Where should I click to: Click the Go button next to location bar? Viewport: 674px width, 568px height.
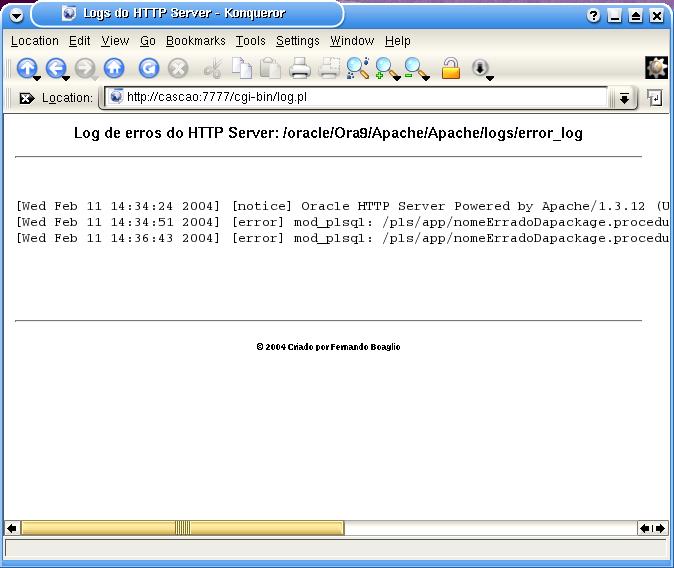[654, 98]
